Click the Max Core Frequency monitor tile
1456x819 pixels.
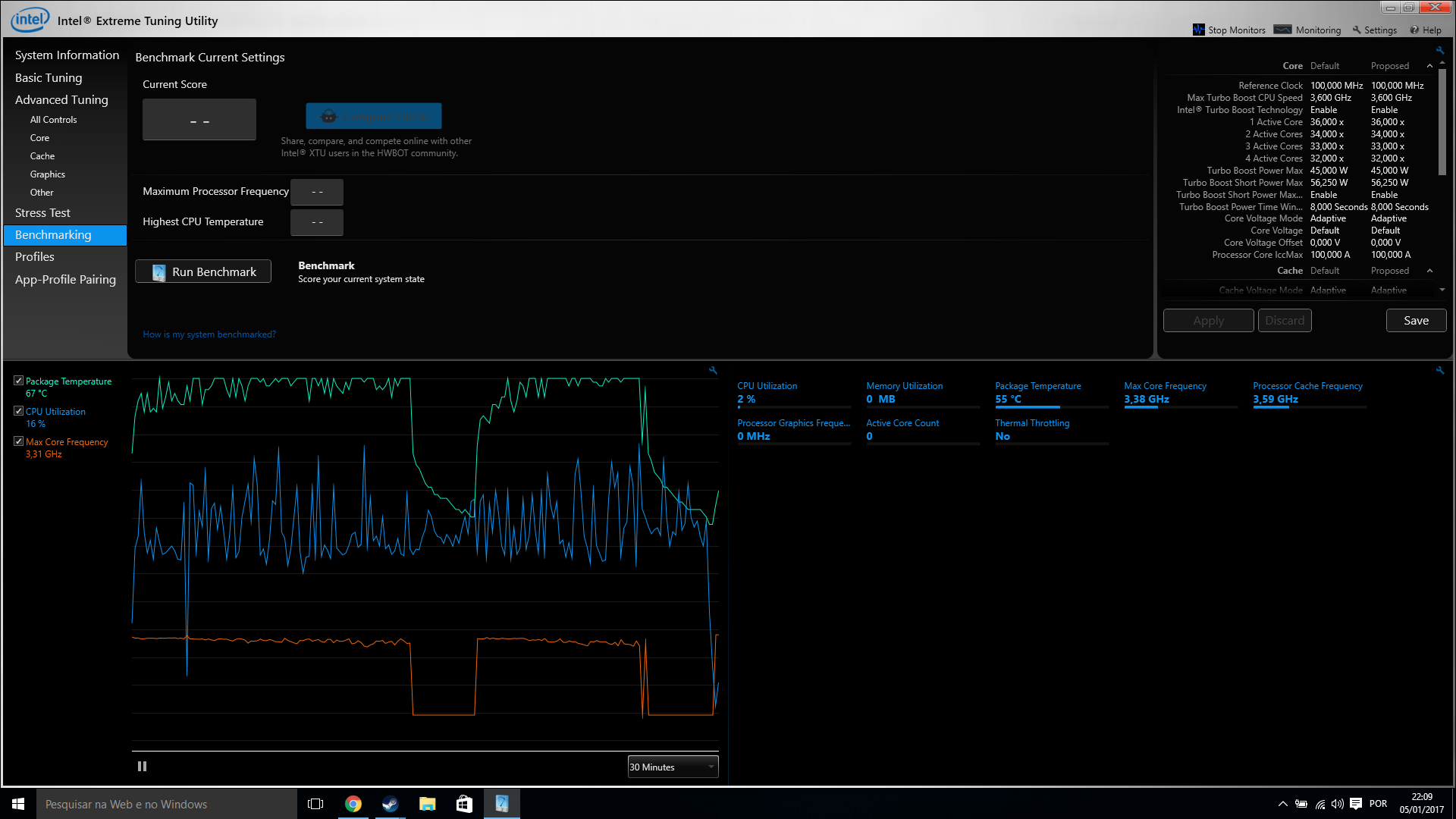coord(1181,394)
